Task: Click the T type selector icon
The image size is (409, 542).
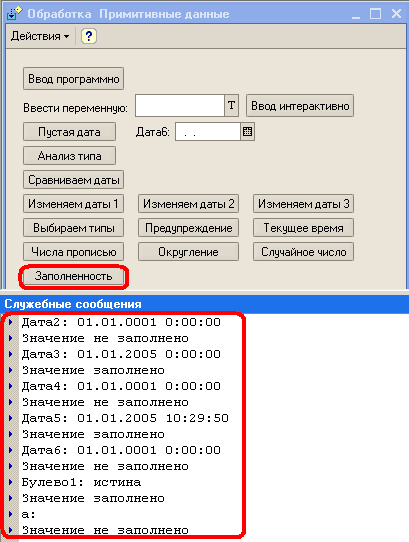Action: pos(231,105)
